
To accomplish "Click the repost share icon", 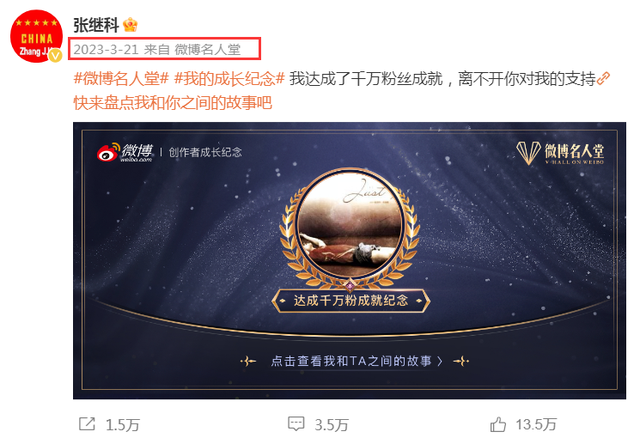I will 87,424.
